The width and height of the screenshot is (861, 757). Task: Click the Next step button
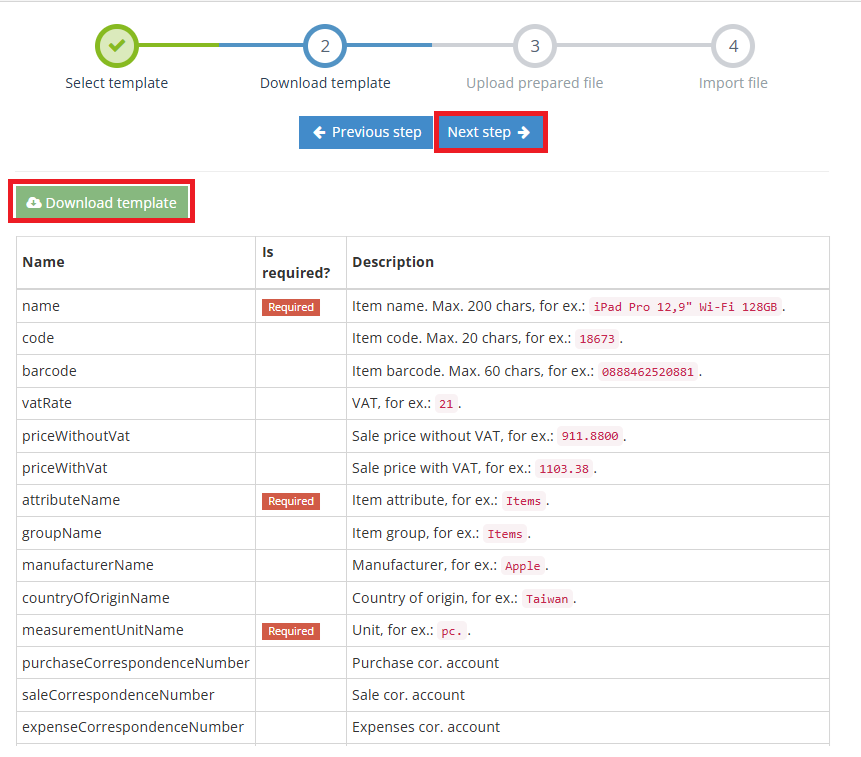[x=489, y=131]
